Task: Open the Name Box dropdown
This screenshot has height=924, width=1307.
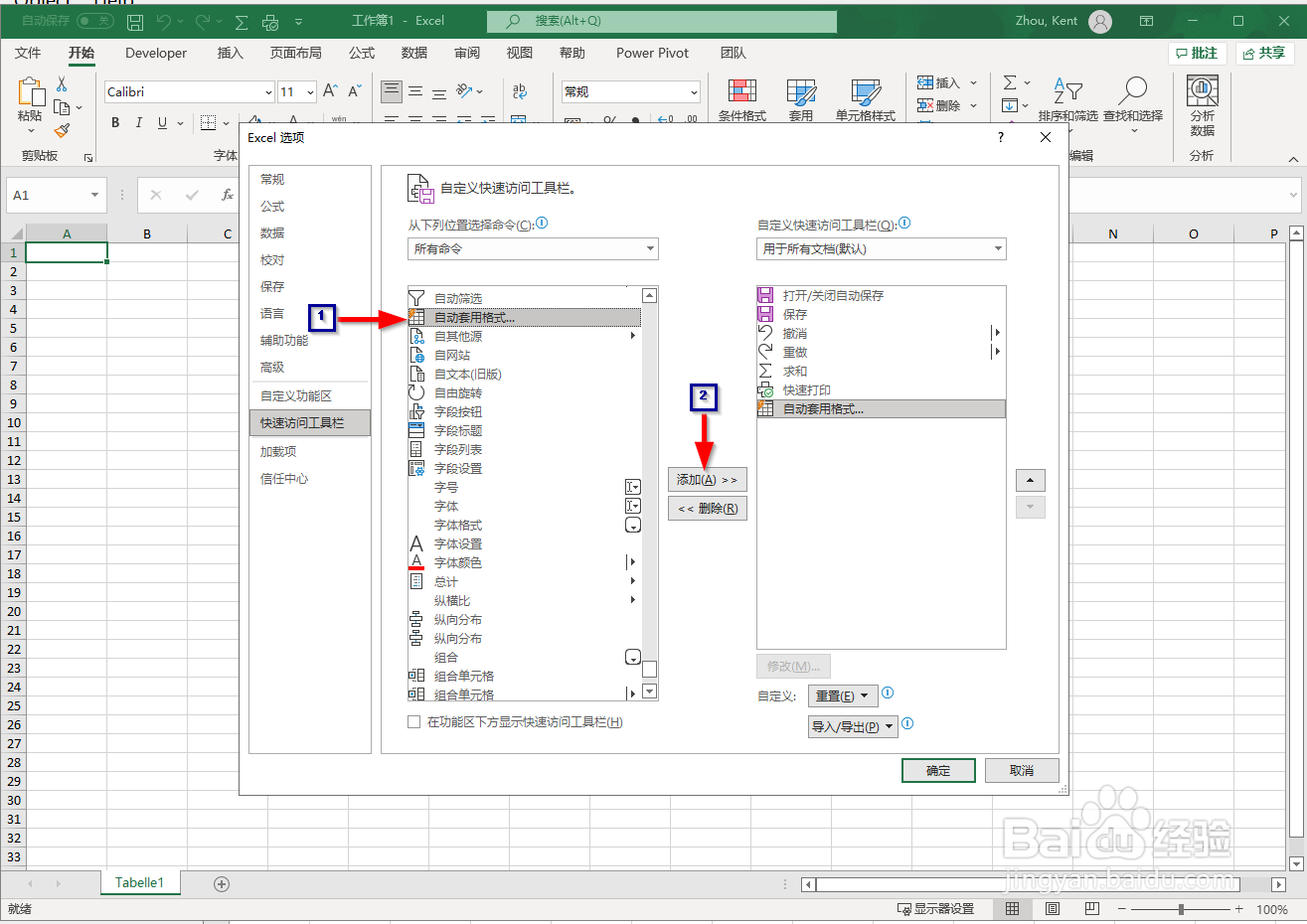Action: pyautogui.click(x=94, y=196)
